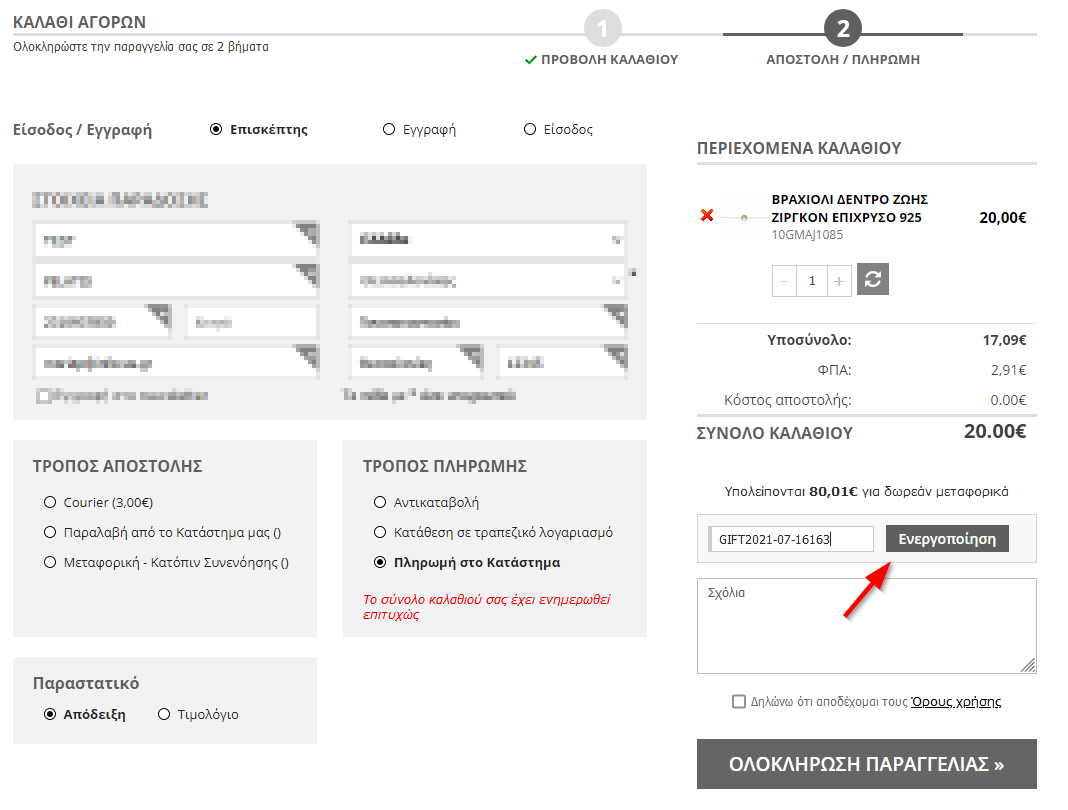
Task: Go to step 1 cart view circle
Action: coord(603,28)
